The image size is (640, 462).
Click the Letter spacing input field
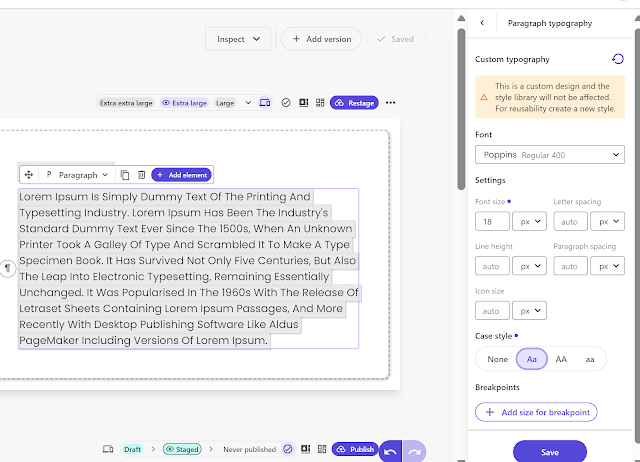point(571,222)
